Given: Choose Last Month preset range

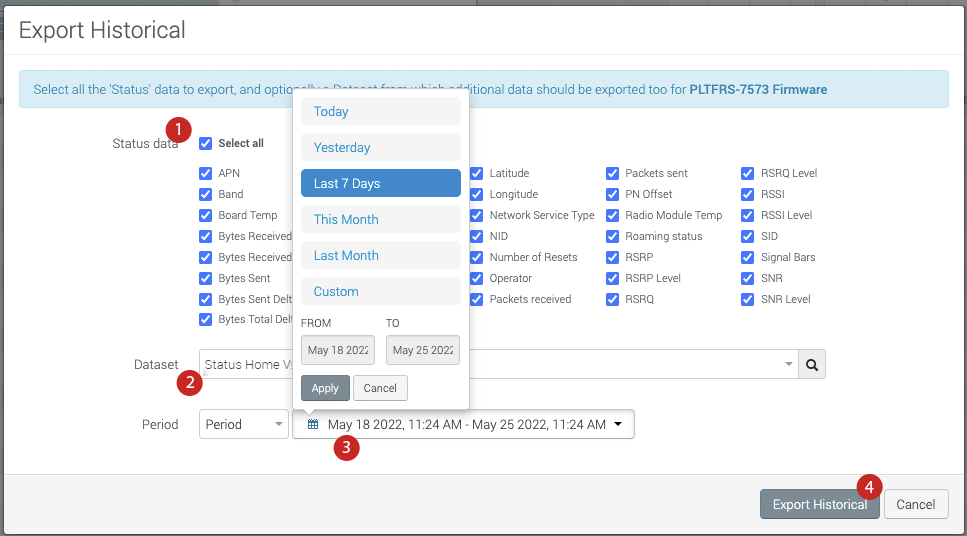Looking at the screenshot, I should coord(380,255).
